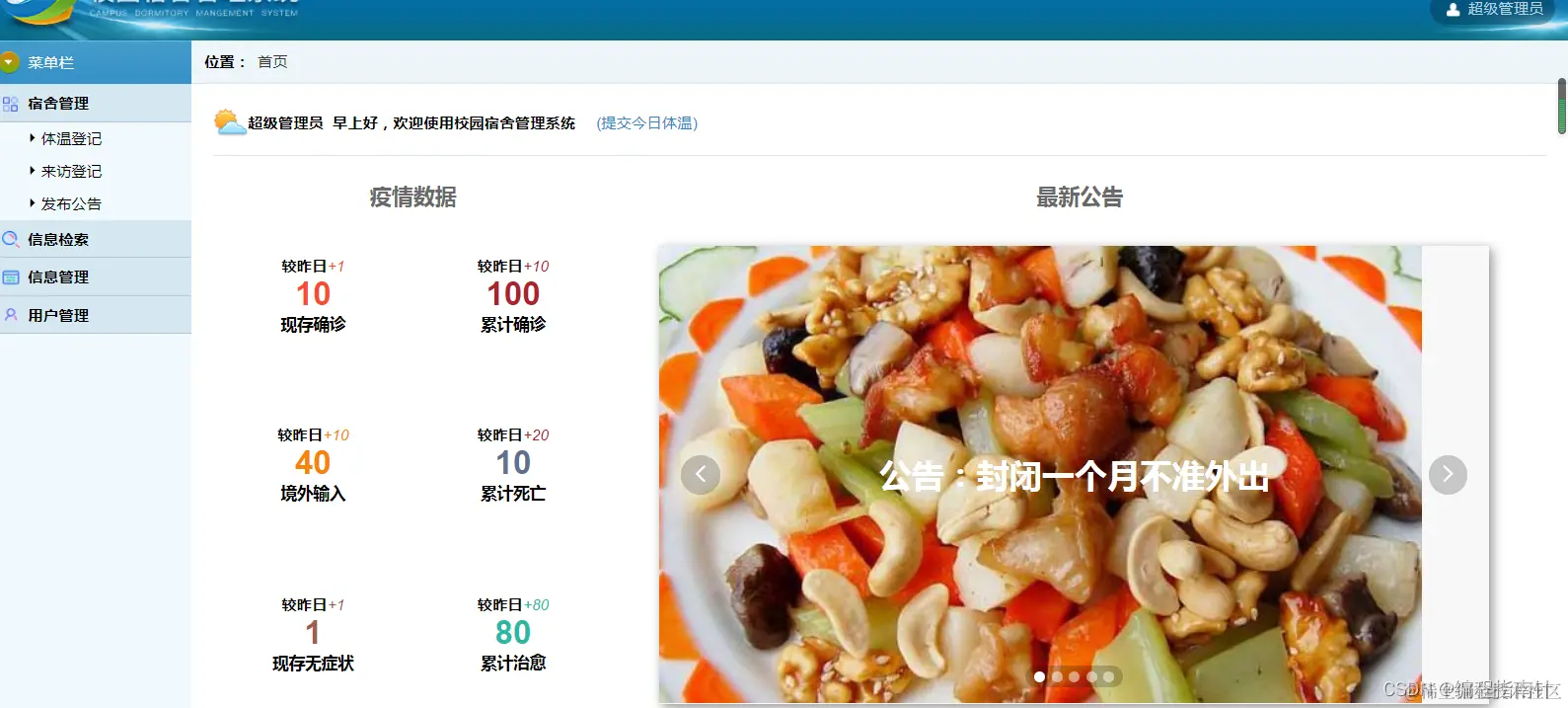Click the 信息检索 magnifier icon
Image resolution: width=1568 pixels, height=708 pixels.
[11, 239]
